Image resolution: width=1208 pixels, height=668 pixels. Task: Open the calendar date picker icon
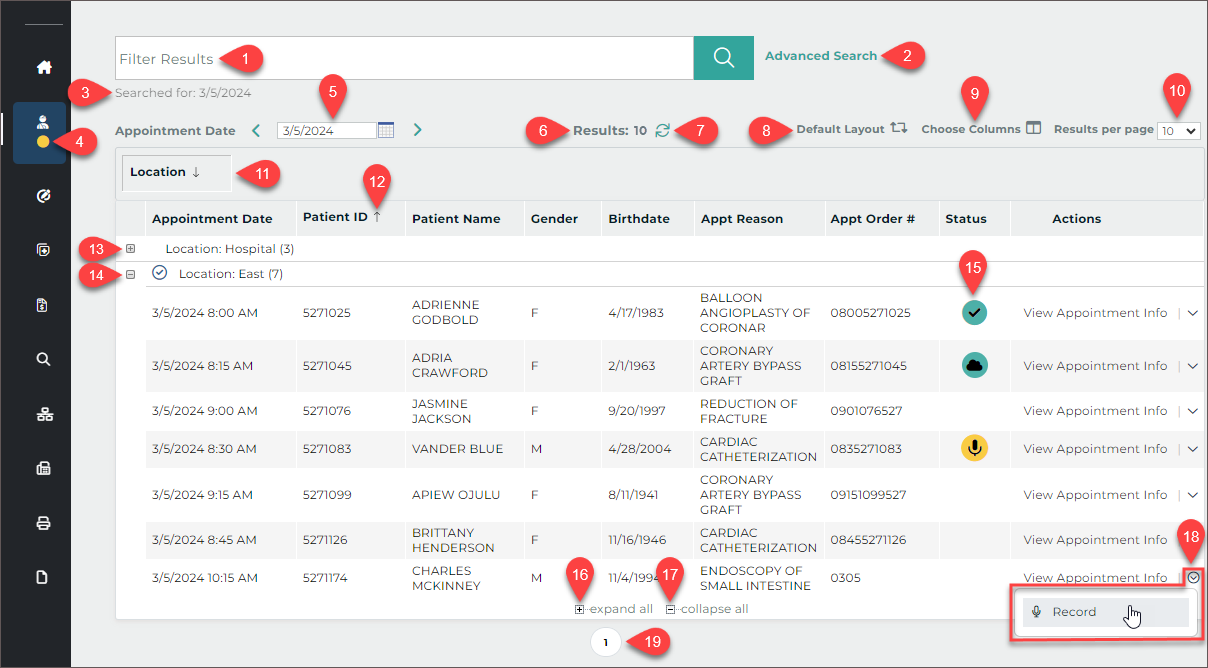coord(386,130)
